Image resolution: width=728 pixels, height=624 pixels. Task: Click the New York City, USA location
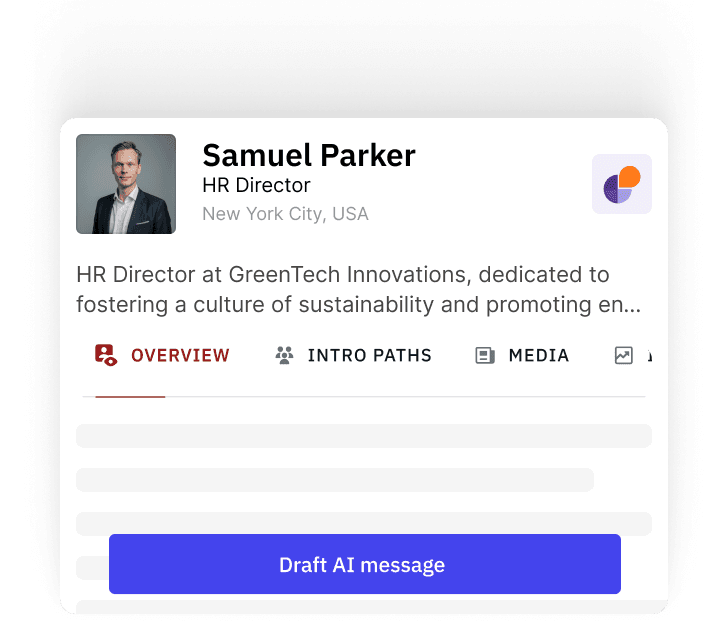coord(285,214)
